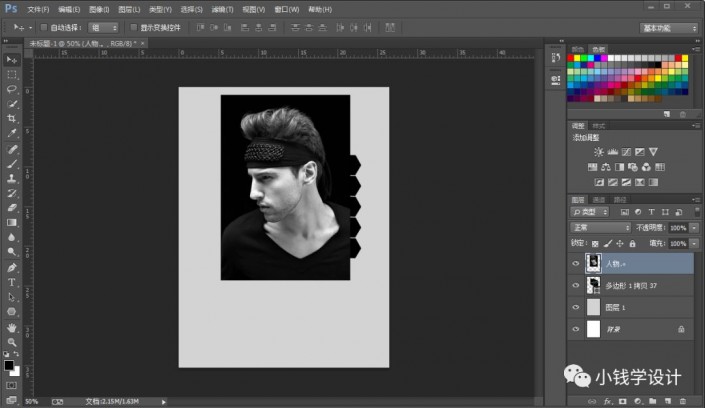
Task: Enable the 自动选择 checkbox
Action: 42,27
